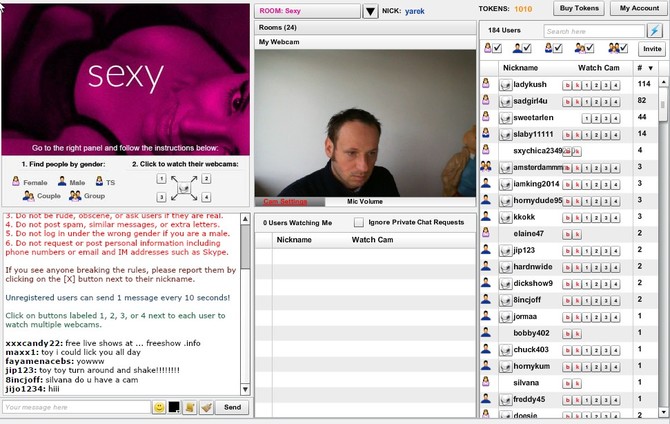Image resolution: width=670 pixels, height=424 pixels.
Task: Watch jip123 in cam slot 1
Action: (x=587, y=251)
